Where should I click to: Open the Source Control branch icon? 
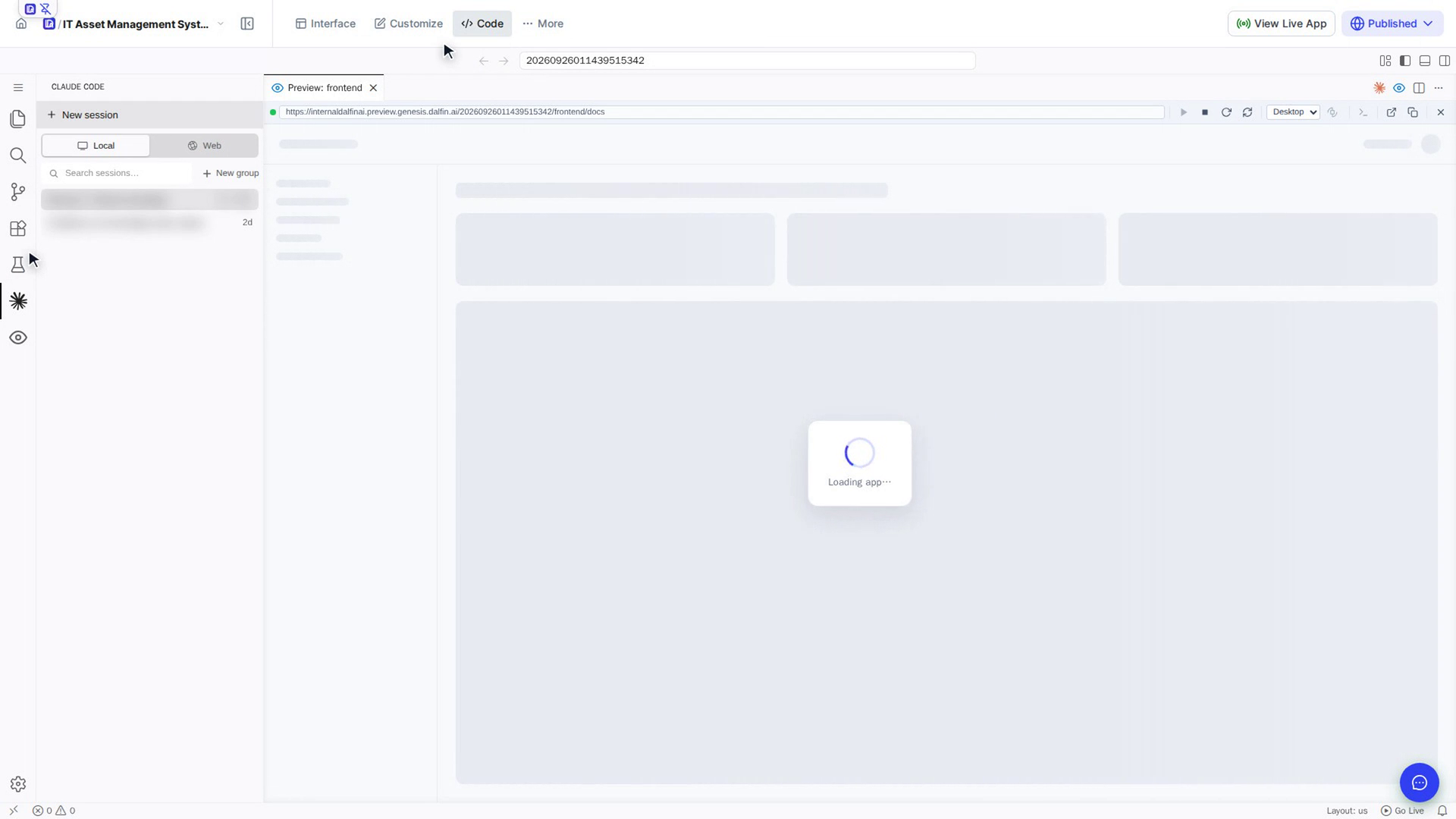coord(18,192)
